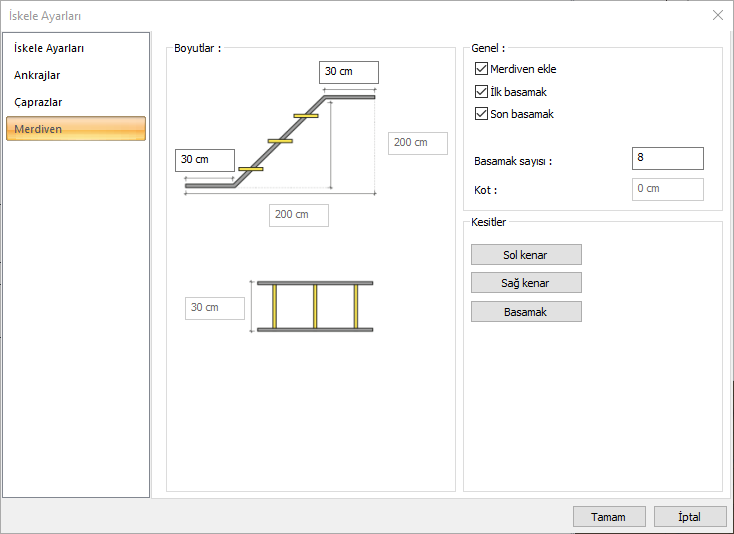Close the İskele Ayarları dialog
Image resolution: width=734 pixels, height=534 pixels.
coord(718,15)
